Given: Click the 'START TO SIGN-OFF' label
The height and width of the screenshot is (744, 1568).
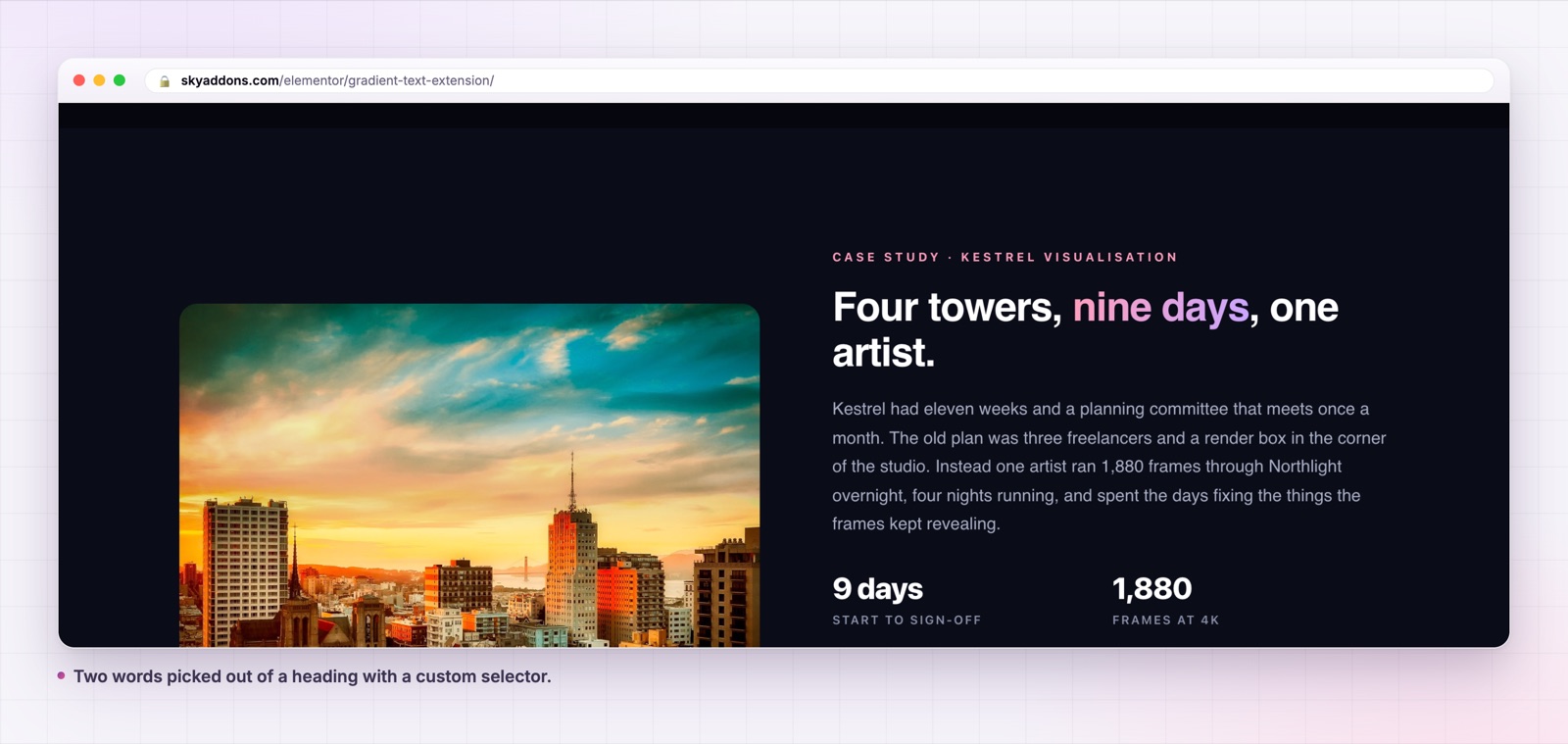Looking at the screenshot, I should (906, 620).
